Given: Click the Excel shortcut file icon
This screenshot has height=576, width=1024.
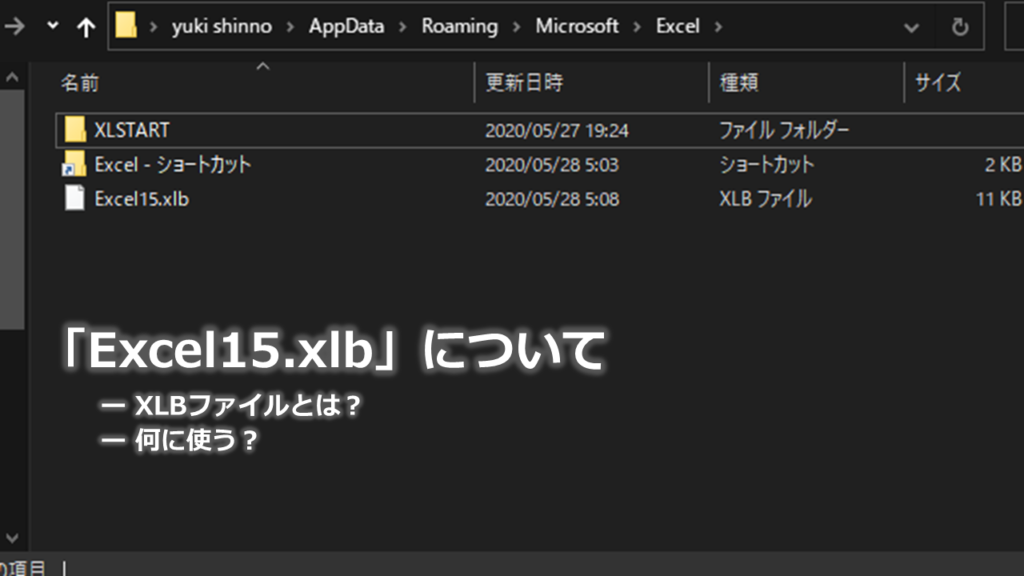Looking at the screenshot, I should tap(75, 164).
